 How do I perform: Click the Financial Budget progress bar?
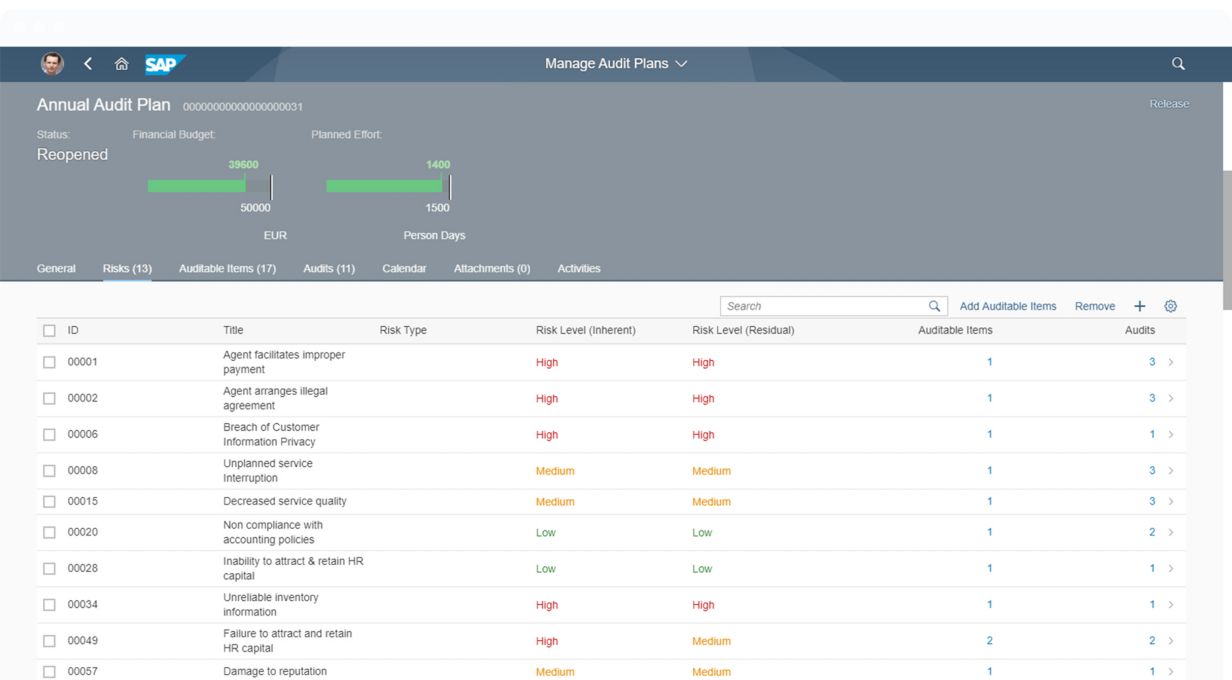(x=209, y=186)
